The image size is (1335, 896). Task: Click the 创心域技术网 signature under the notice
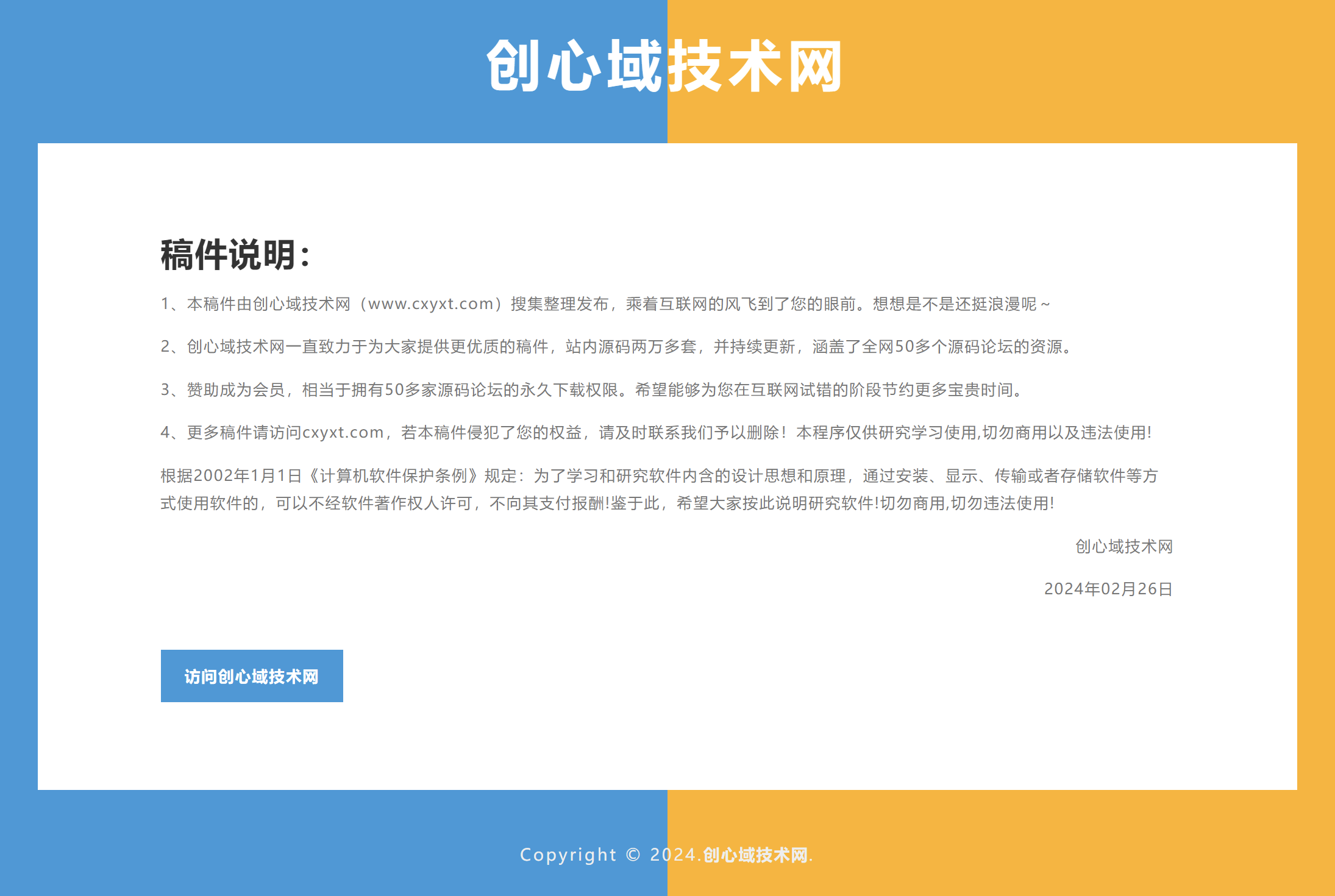point(1124,546)
